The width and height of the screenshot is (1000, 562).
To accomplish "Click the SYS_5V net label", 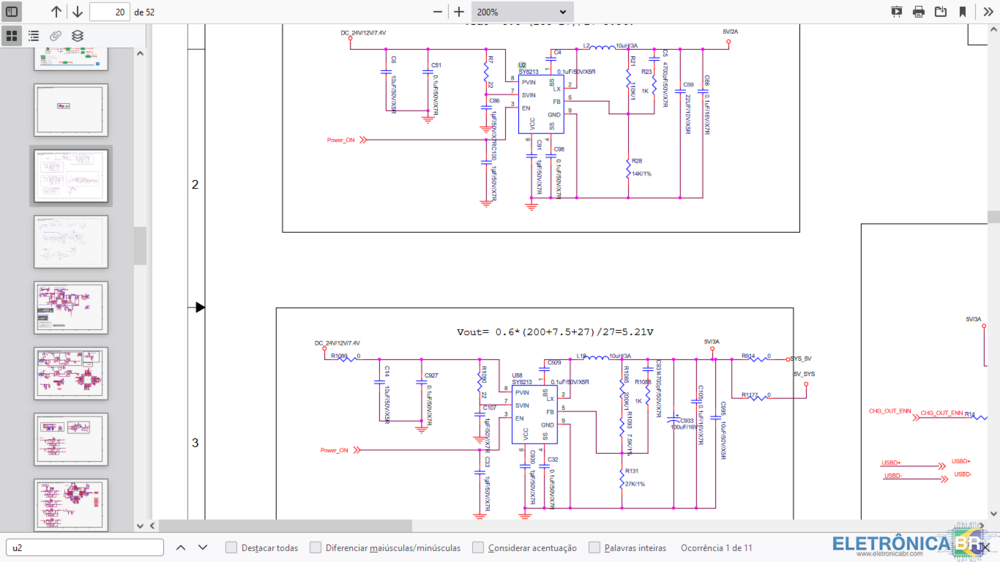I will tap(801, 359).
